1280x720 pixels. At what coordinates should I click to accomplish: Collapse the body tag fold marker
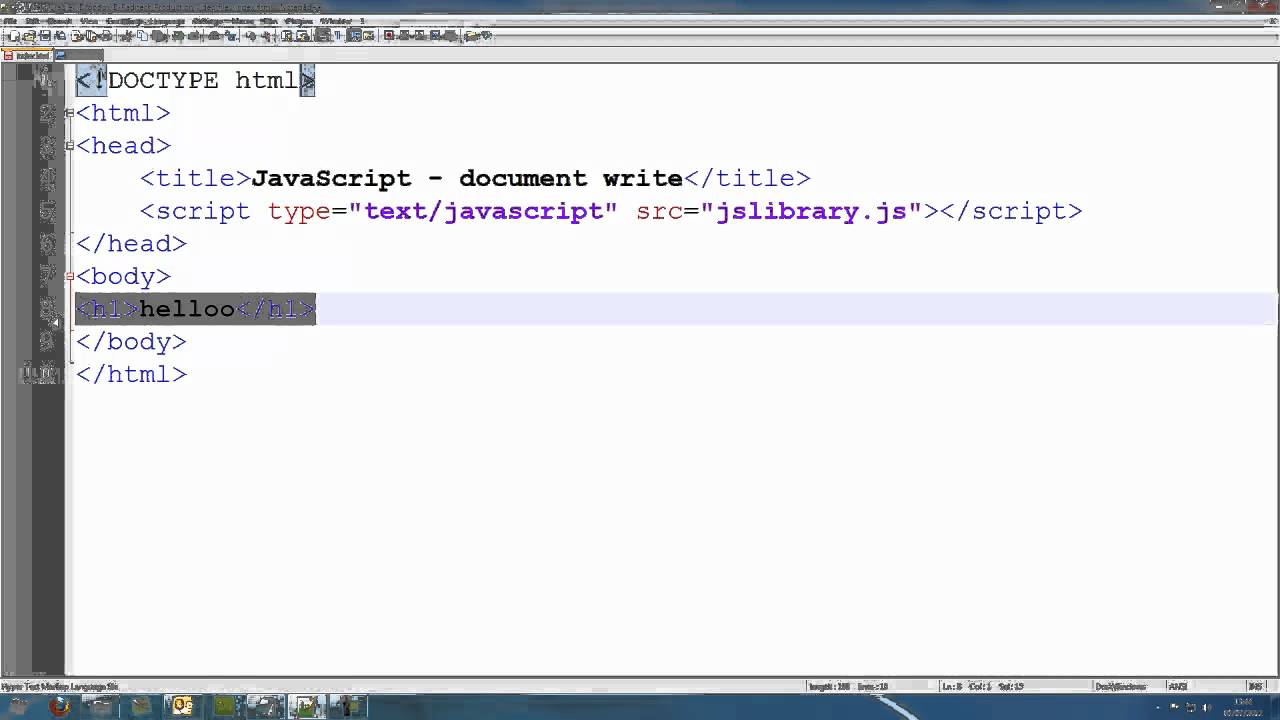pyautogui.click(x=69, y=276)
